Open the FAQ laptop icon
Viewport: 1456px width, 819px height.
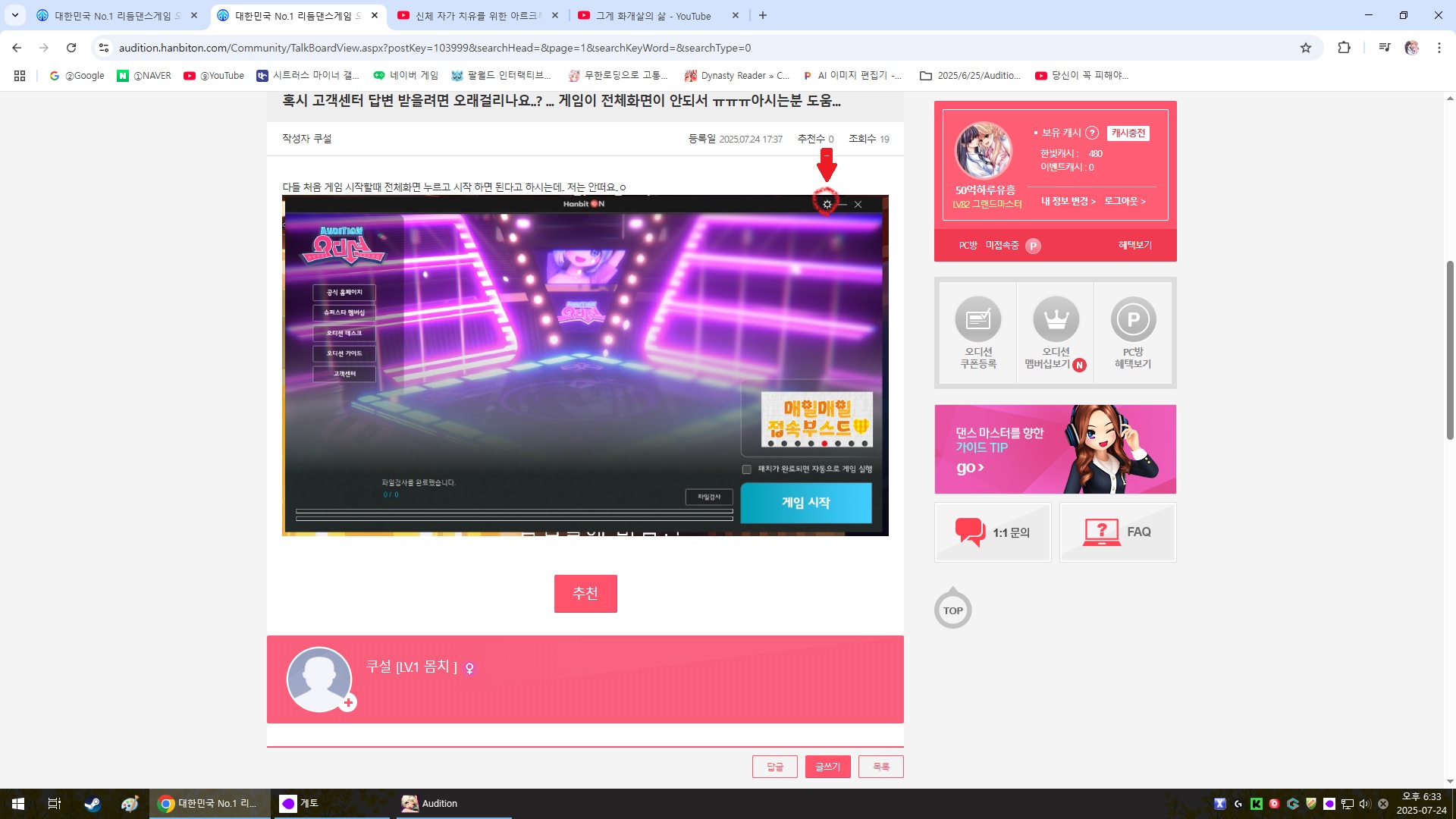pyautogui.click(x=1101, y=532)
